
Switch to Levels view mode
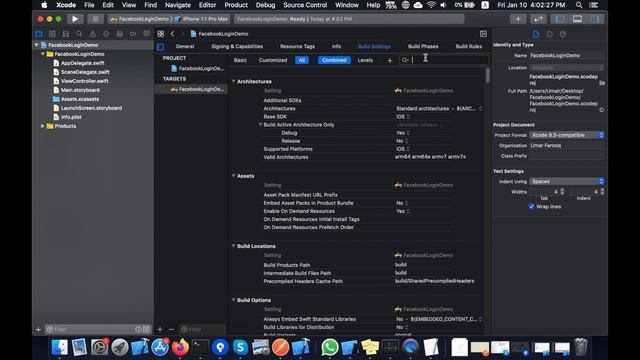[x=365, y=60]
